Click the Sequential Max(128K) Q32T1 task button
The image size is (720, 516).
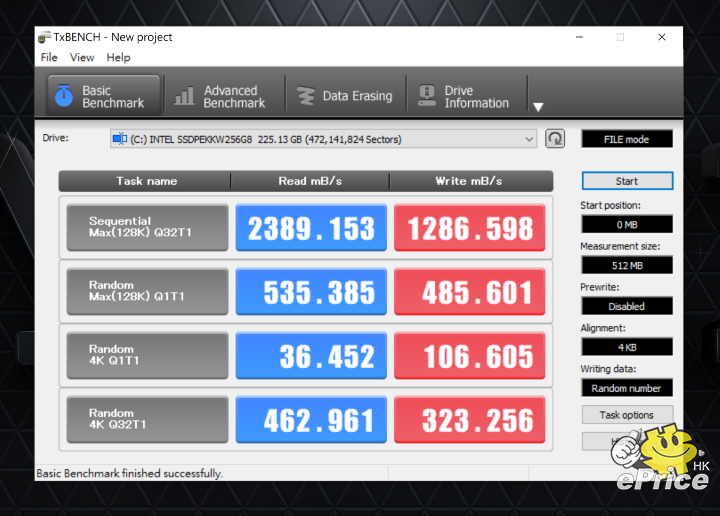coord(147,227)
